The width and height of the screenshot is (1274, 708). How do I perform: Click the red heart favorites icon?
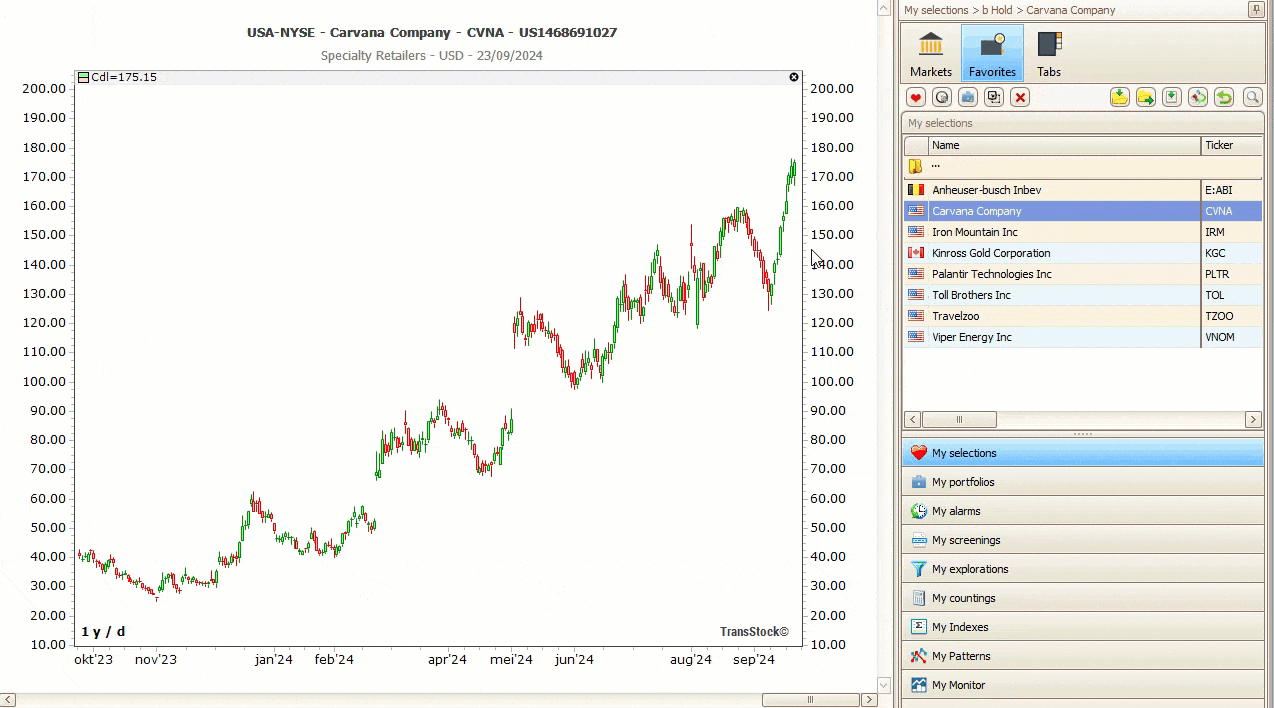[915, 97]
